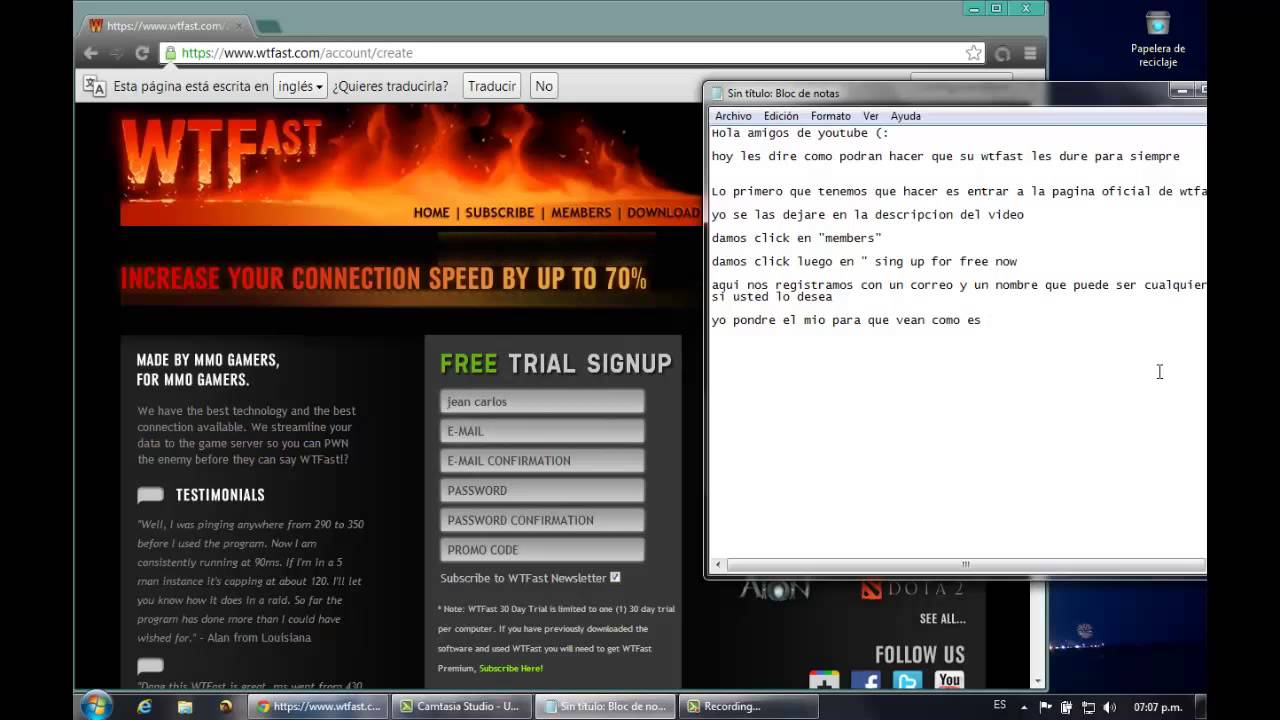This screenshot has height=720, width=1280.
Task: Open the Archivo menu in Notepad
Action: tap(733, 116)
